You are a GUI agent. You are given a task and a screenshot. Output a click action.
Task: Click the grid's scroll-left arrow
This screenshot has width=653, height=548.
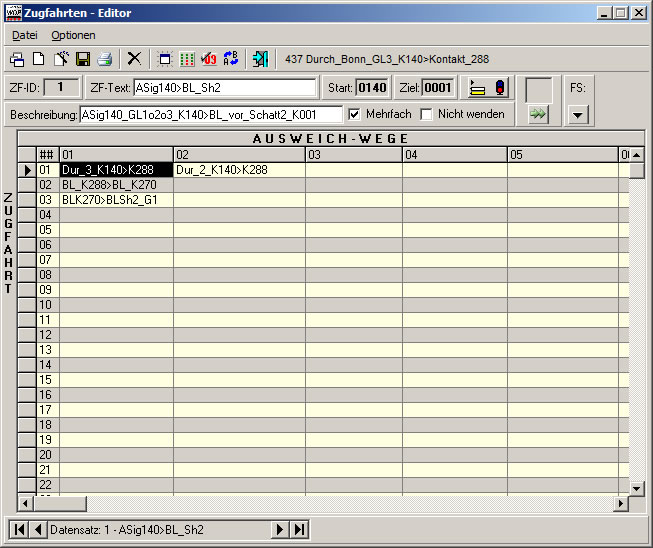pos(25,503)
